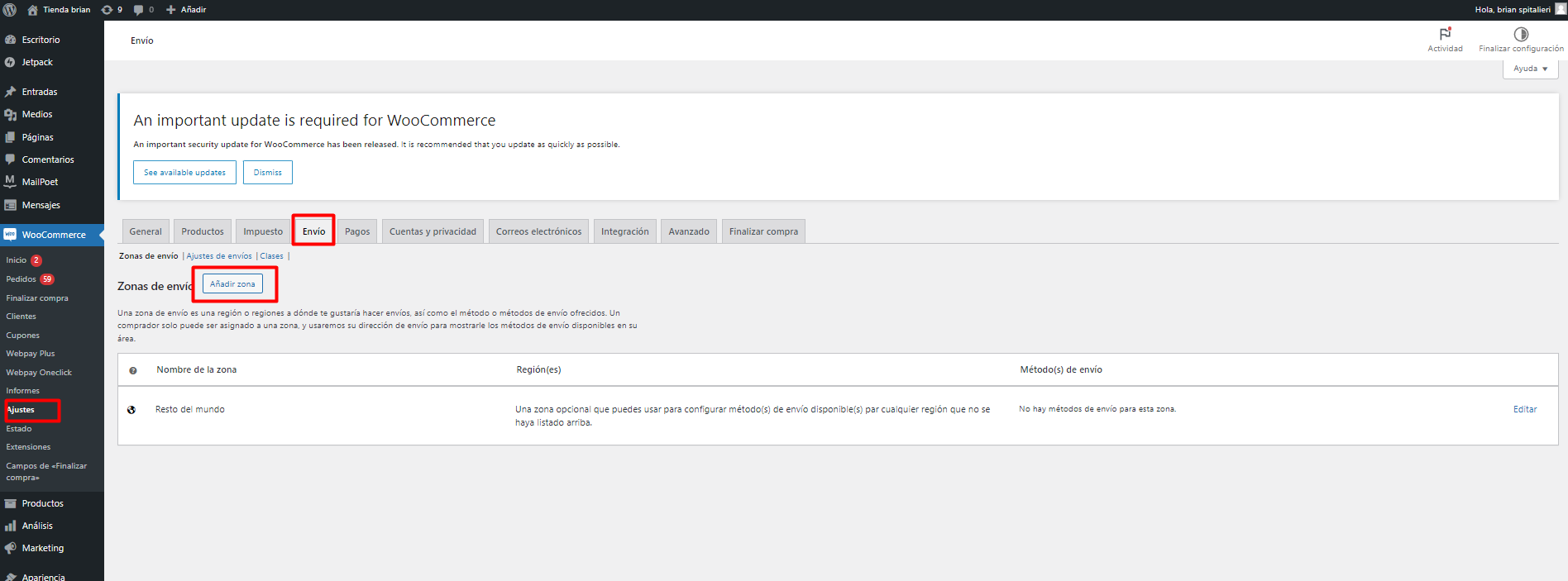Image resolution: width=1568 pixels, height=581 pixels.
Task: Switch to the Productos settings tab
Action: 203,231
